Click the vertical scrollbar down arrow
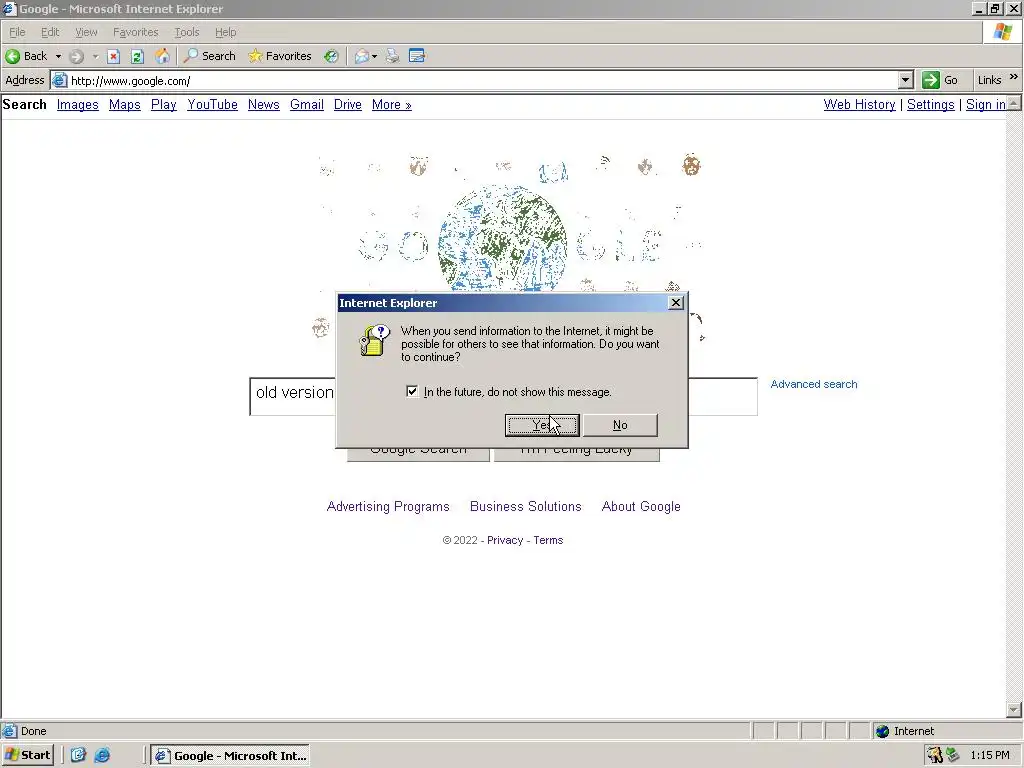Viewport: 1024px width, 768px height. point(1014,710)
